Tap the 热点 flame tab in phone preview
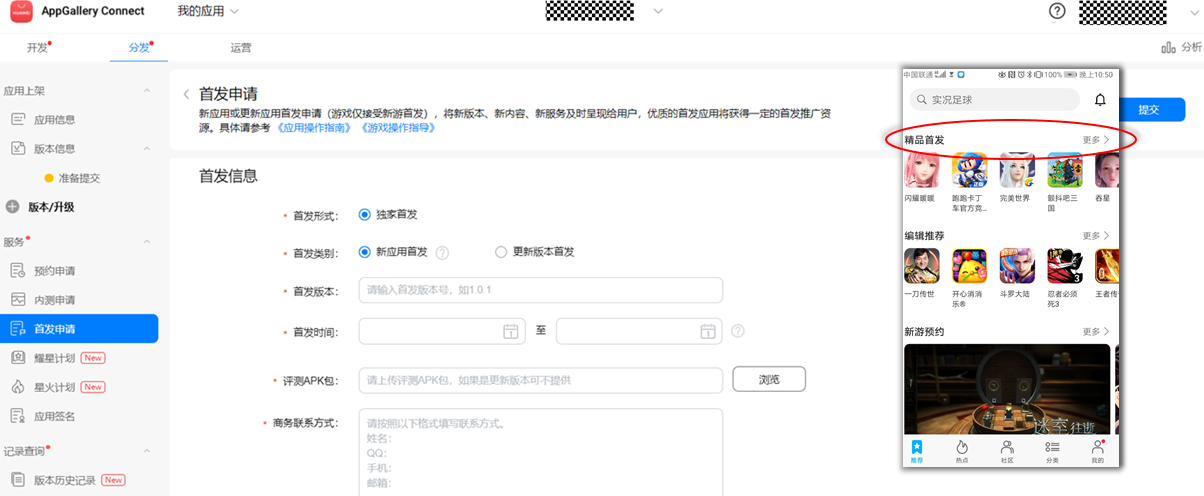Viewport: 1204px width, 496px height. 962,451
